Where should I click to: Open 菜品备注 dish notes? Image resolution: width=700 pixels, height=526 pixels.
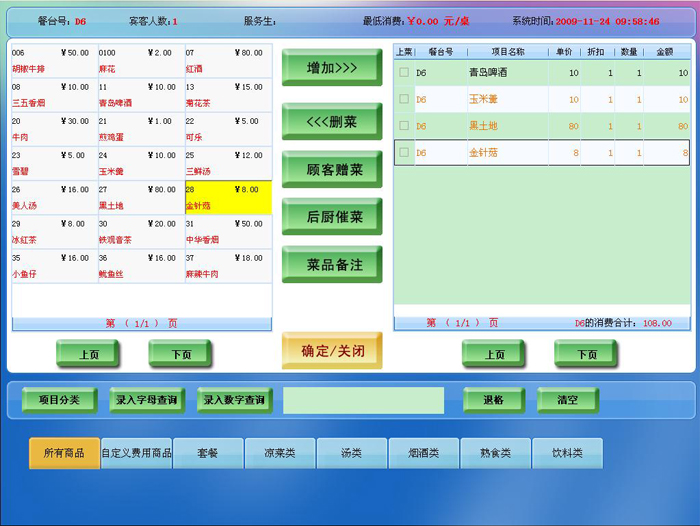click(331, 265)
